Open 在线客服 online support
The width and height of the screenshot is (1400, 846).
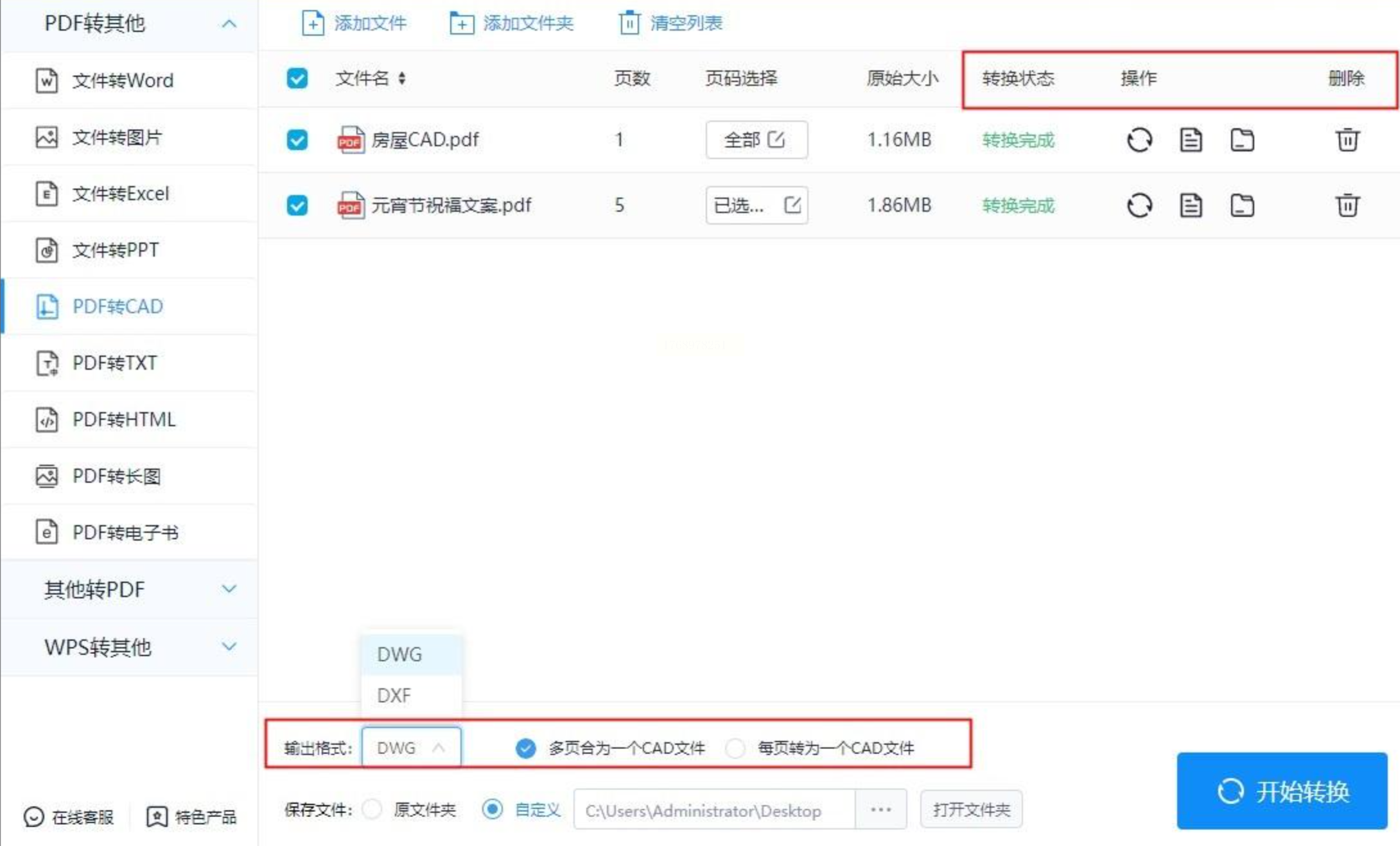(69, 816)
